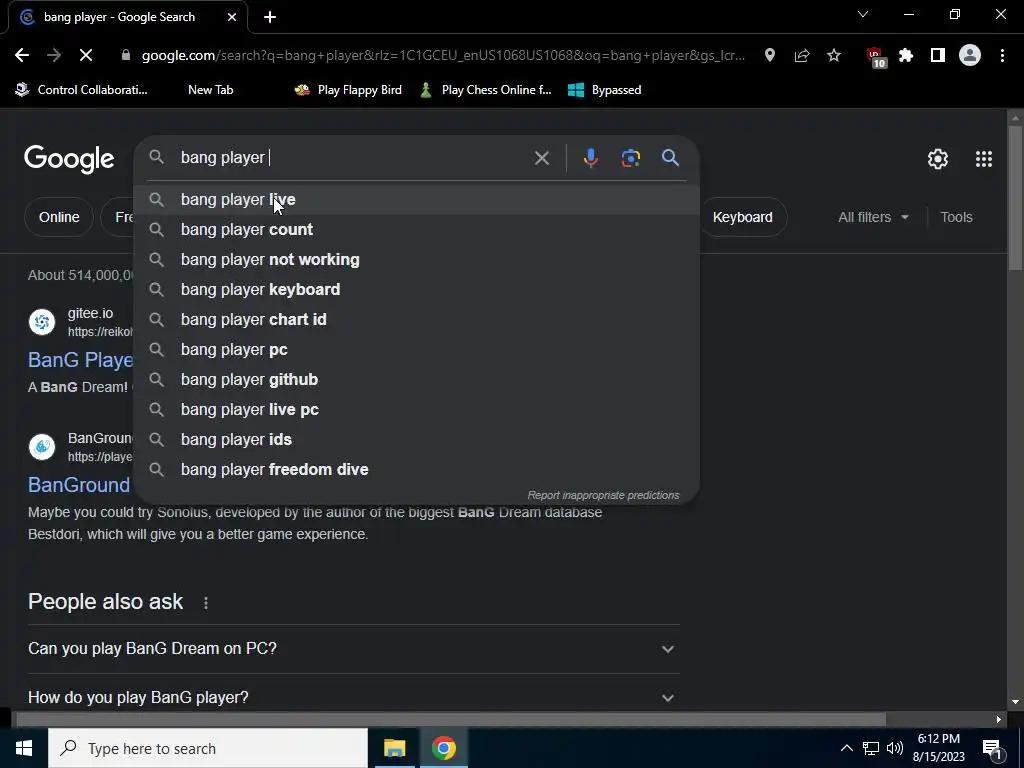This screenshot has width=1024, height=768.
Task: Open the taskbar network icon
Action: pyautogui.click(x=871, y=748)
